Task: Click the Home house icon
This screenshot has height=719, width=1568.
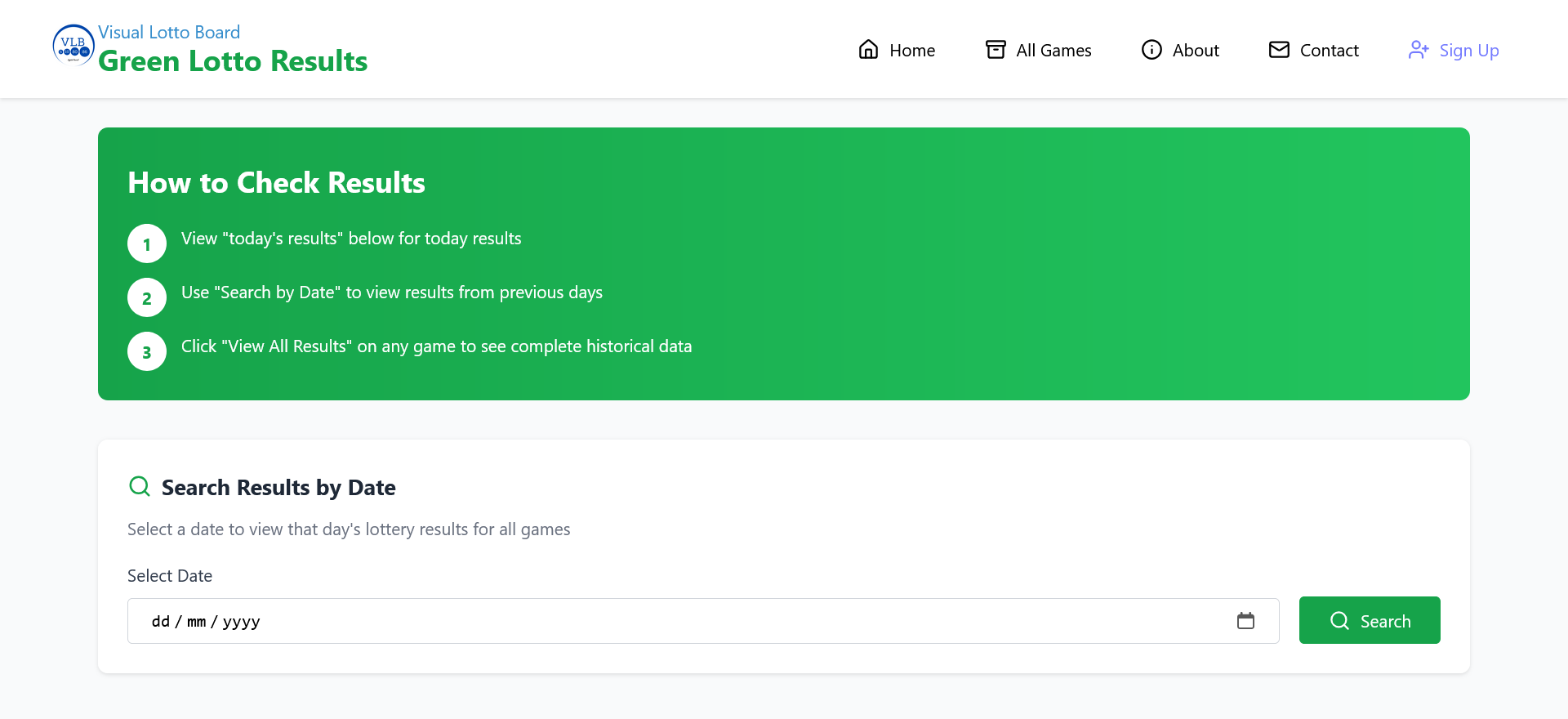Action: 868,50
